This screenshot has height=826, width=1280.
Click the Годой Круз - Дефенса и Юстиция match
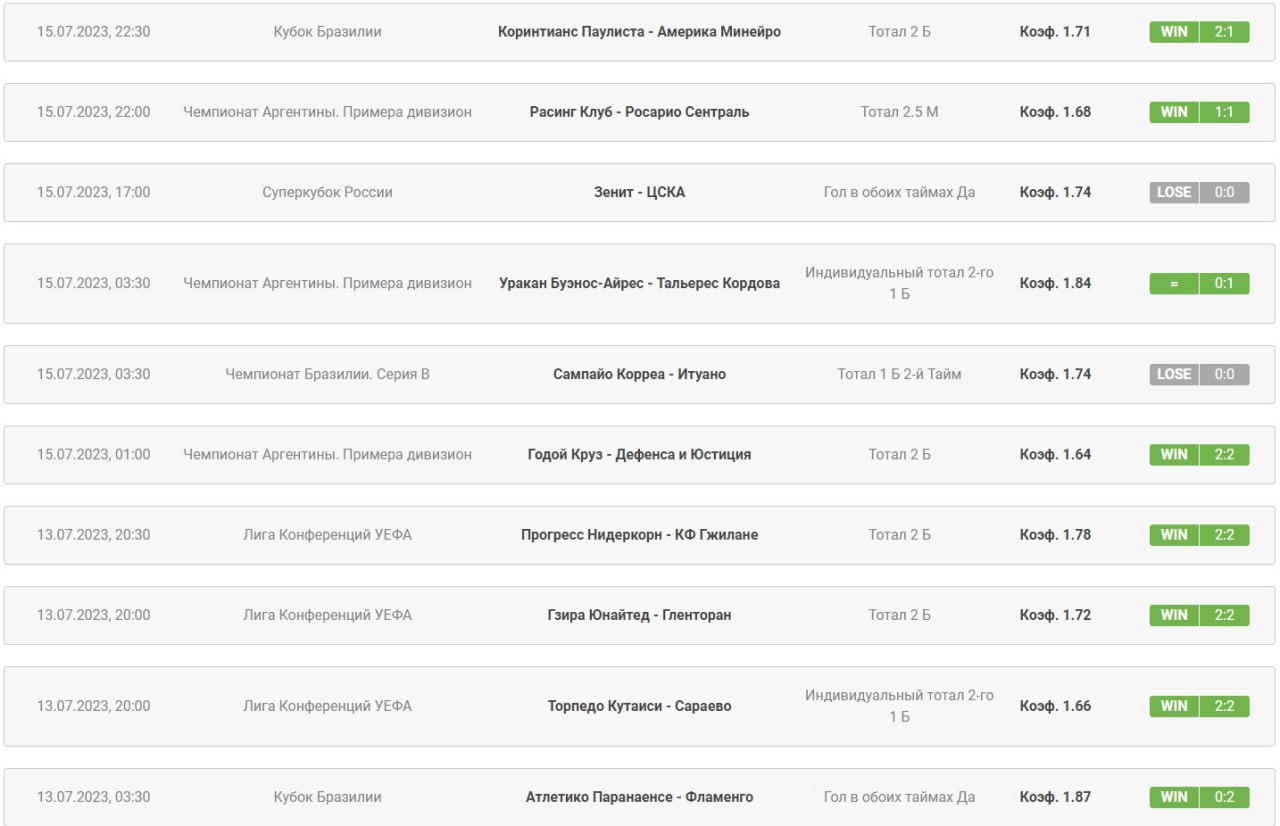pos(639,454)
